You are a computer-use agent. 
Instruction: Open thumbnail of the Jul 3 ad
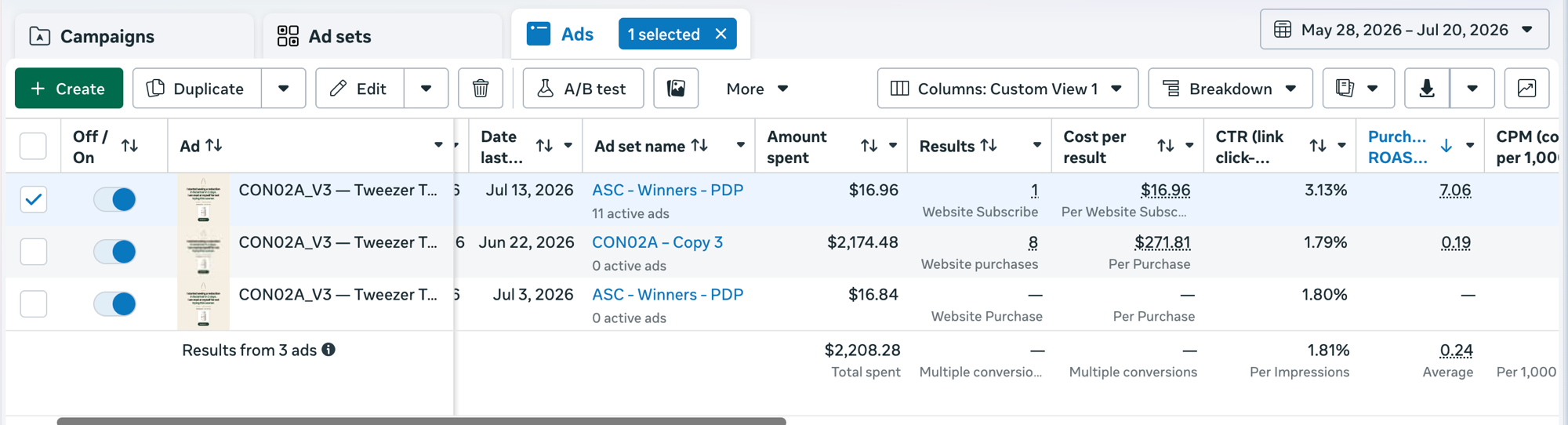click(204, 304)
